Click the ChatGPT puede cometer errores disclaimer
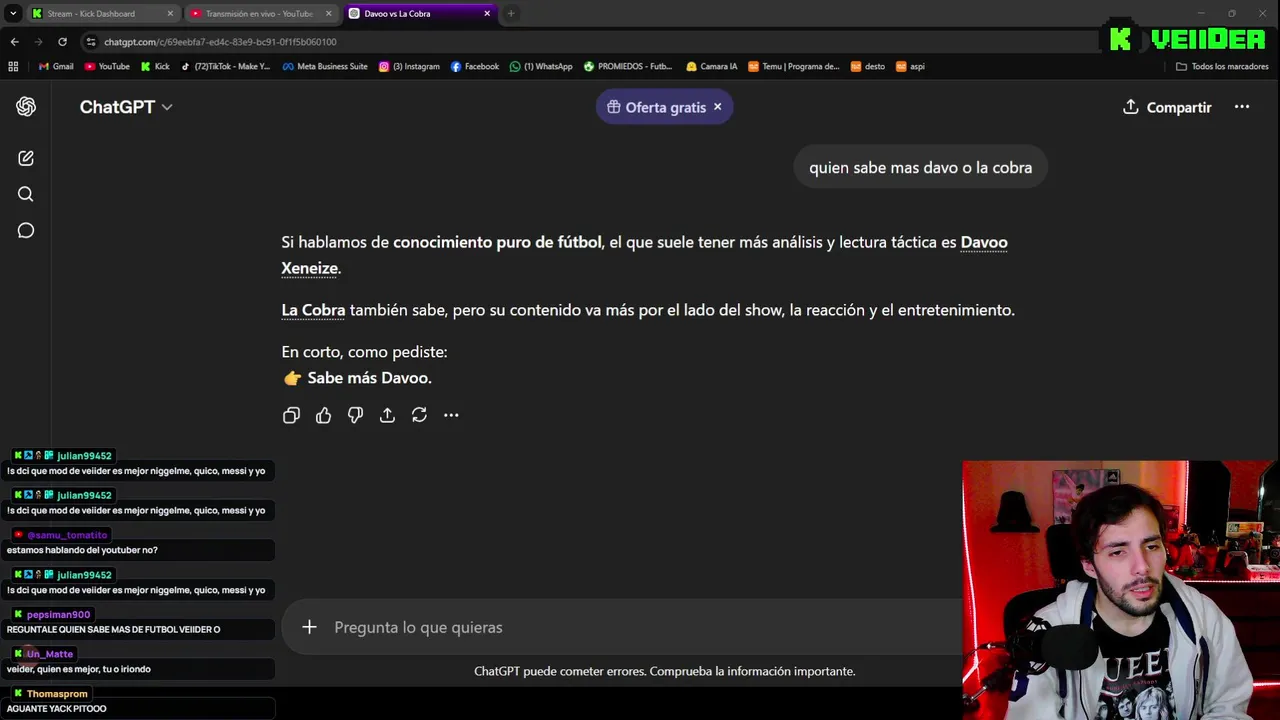1280x720 pixels. coord(665,671)
